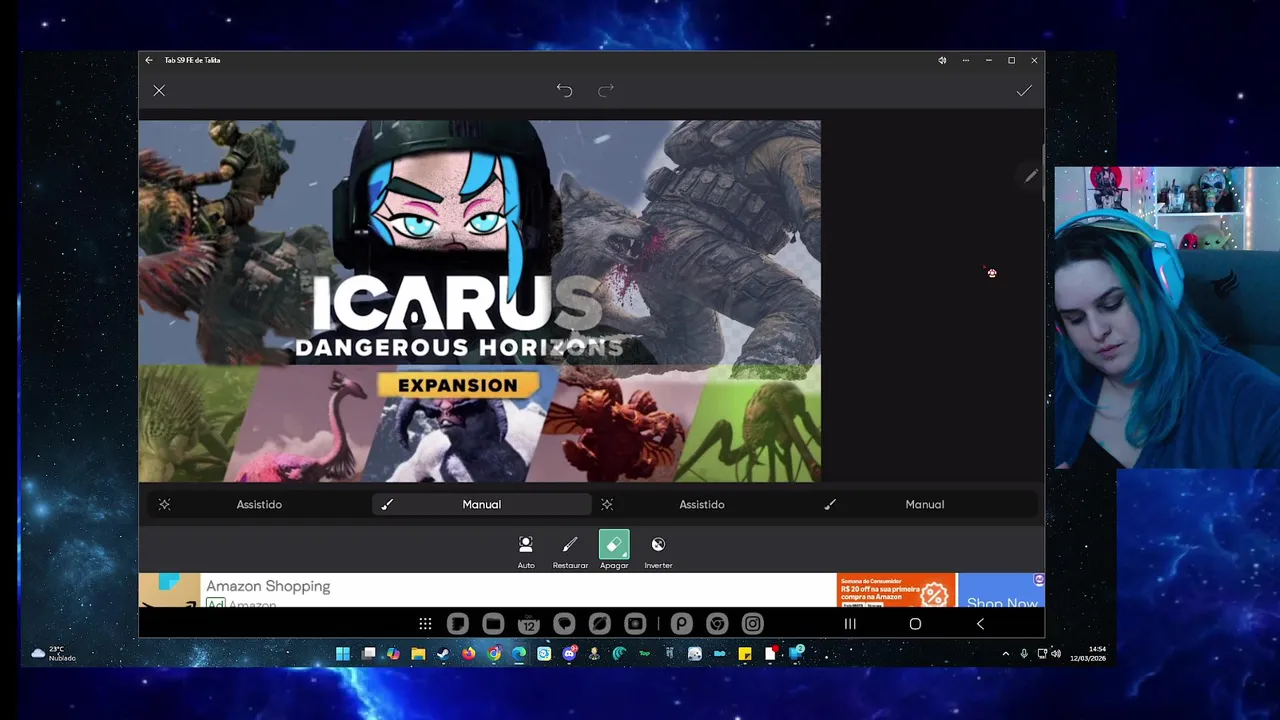The height and width of the screenshot is (720, 1280).
Task: Open Samsung Internet in the tablet dock
Action: tap(600, 624)
